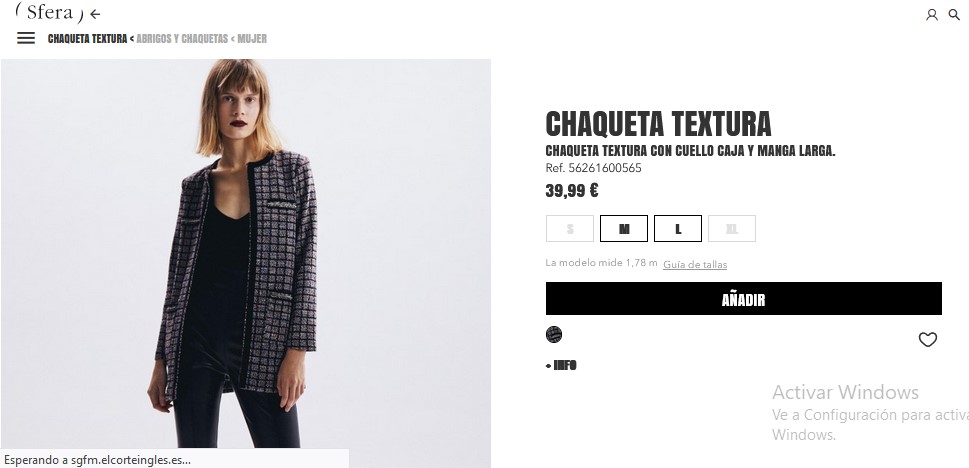
Task: Click Chaqueta Textura breadcrumb item
Action: pos(87,38)
